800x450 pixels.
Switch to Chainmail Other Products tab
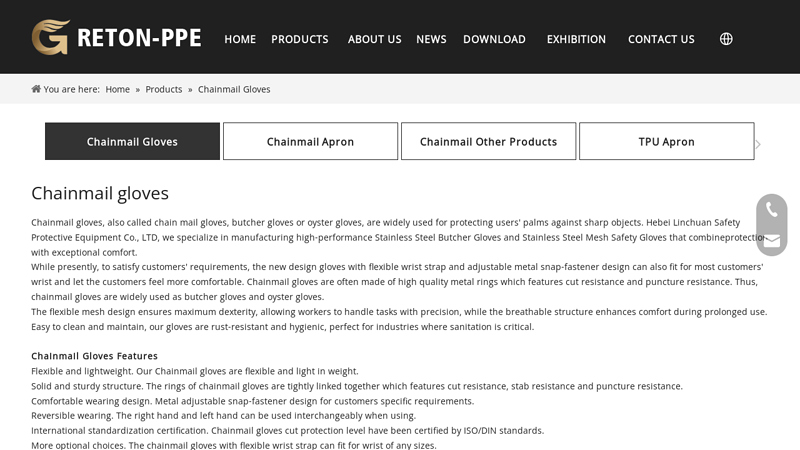(488, 142)
